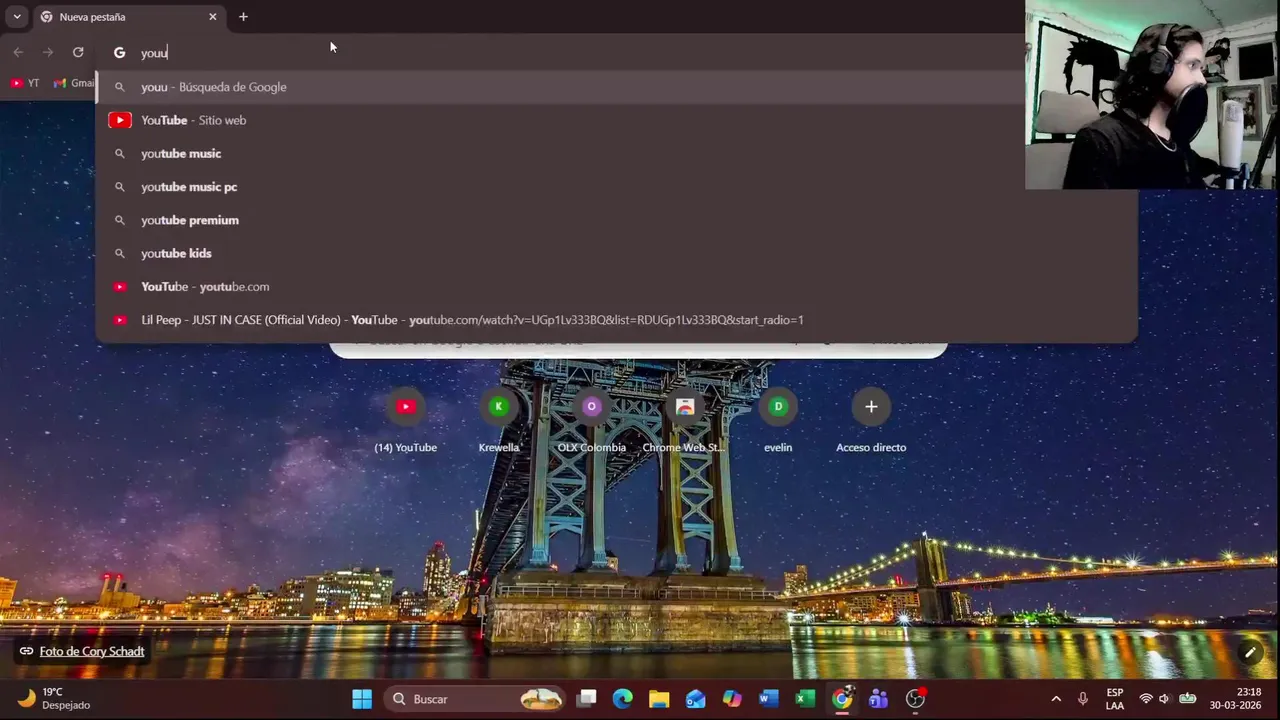
Task: Open the YT bookmark in the bookmarks bar
Action: coord(25,83)
